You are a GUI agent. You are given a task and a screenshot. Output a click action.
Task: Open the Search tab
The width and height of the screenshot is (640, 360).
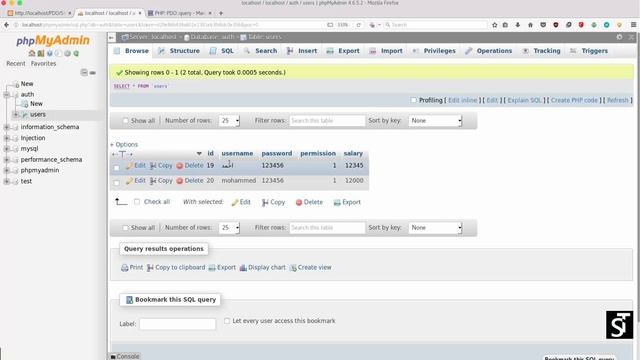click(x=260, y=51)
